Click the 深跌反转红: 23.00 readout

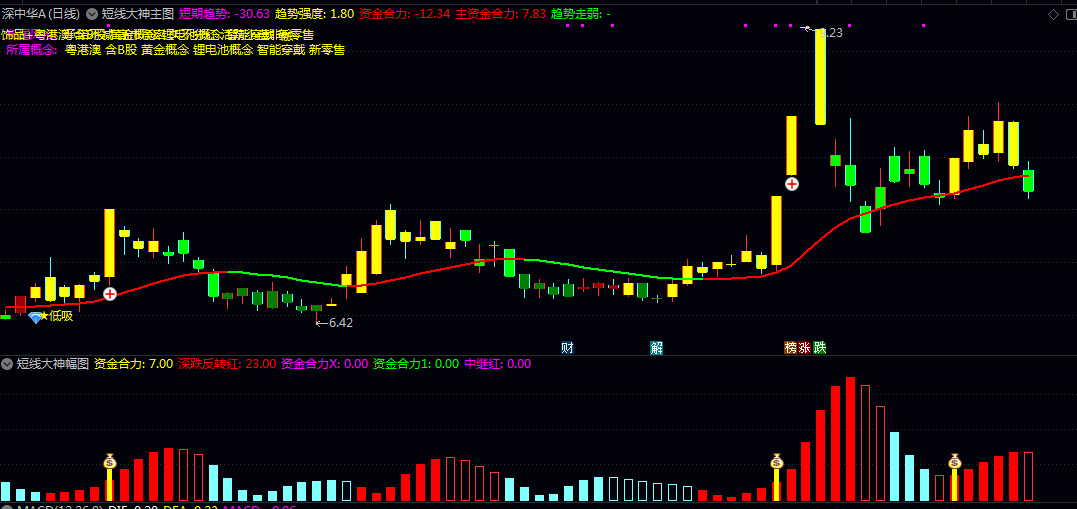click(x=227, y=364)
